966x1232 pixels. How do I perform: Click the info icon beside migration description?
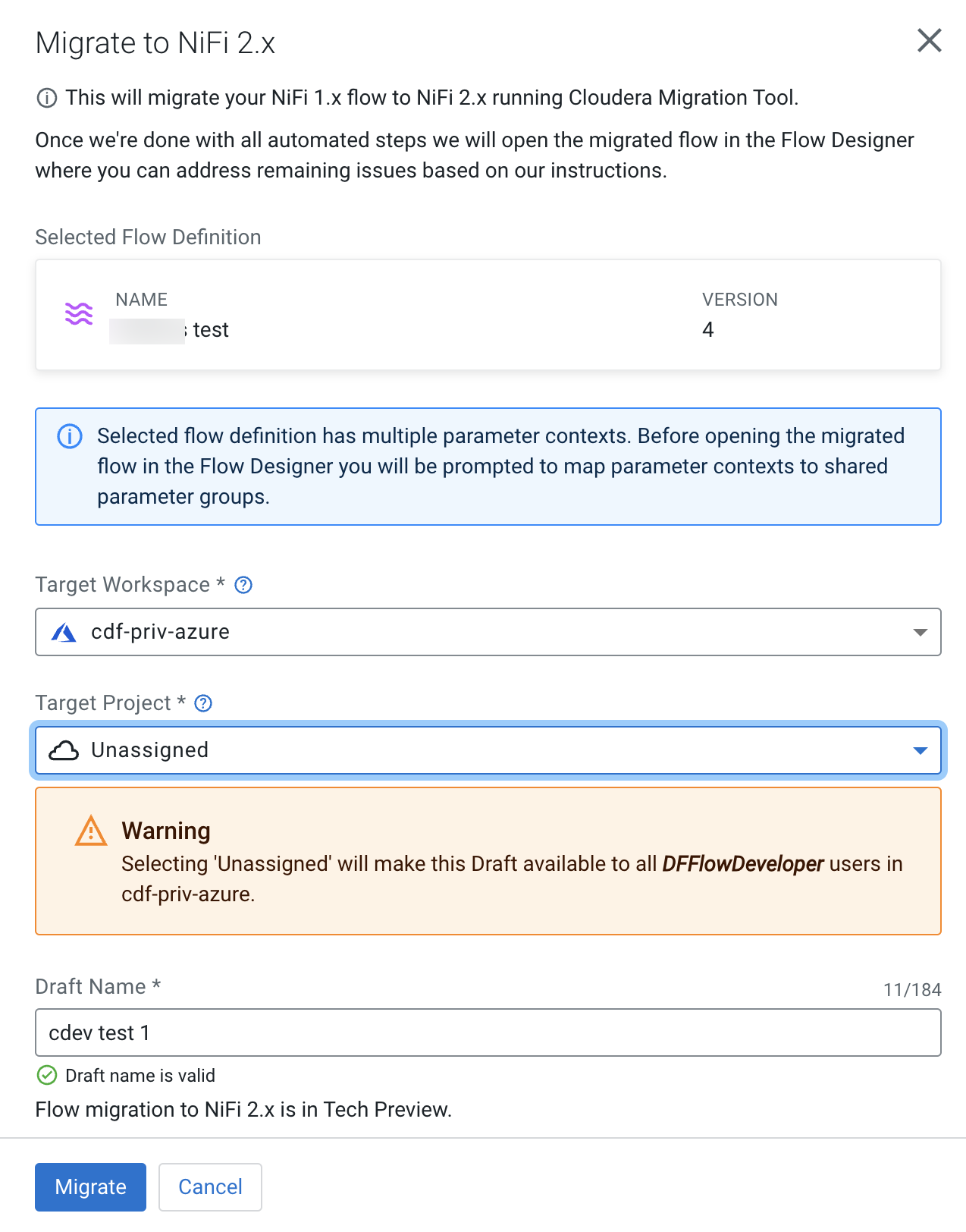47,98
